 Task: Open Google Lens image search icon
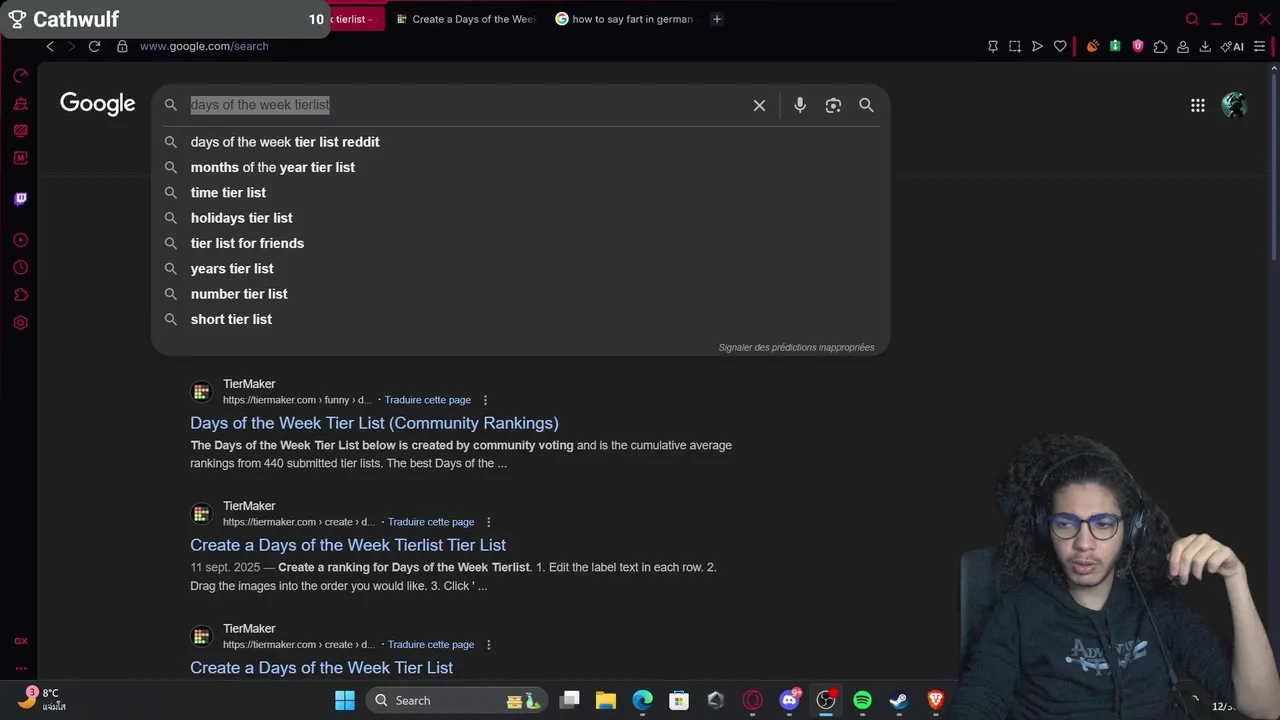click(833, 105)
